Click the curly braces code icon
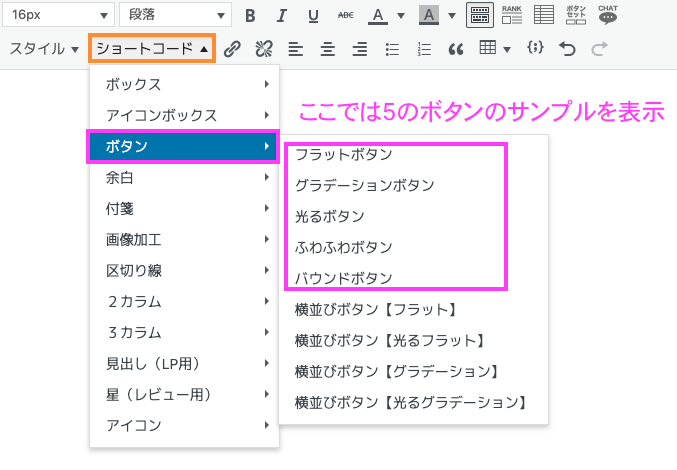The image size is (677, 470). [535, 48]
